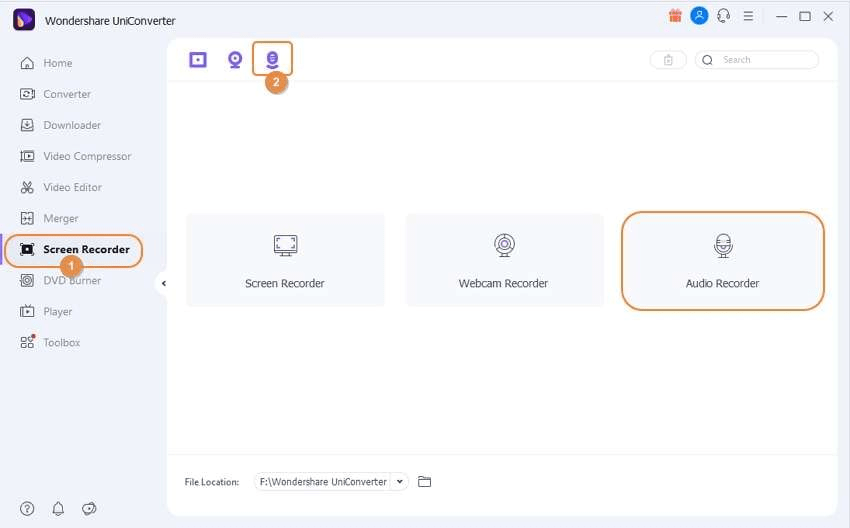Viewport: 850px width, 528px height.
Task: Open the user account avatar icon
Action: 699,16
